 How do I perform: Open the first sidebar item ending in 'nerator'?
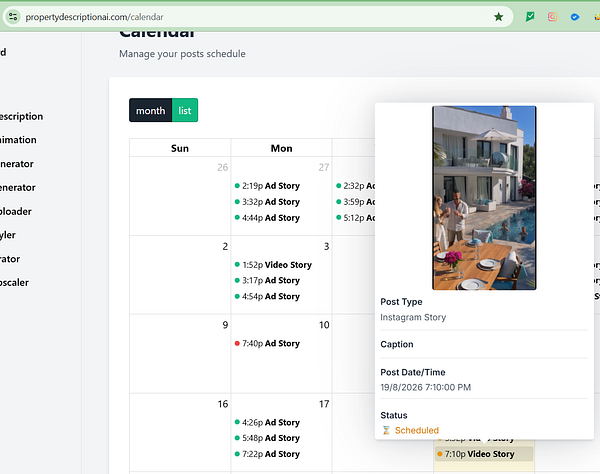[x=17, y=164]
